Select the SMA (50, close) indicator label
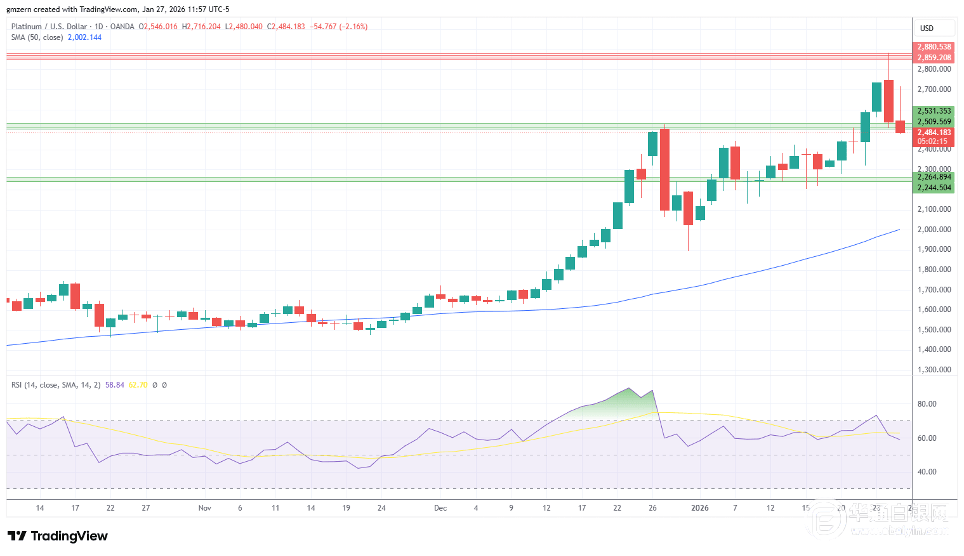This screenshot has width=964, height=556. 36,37
